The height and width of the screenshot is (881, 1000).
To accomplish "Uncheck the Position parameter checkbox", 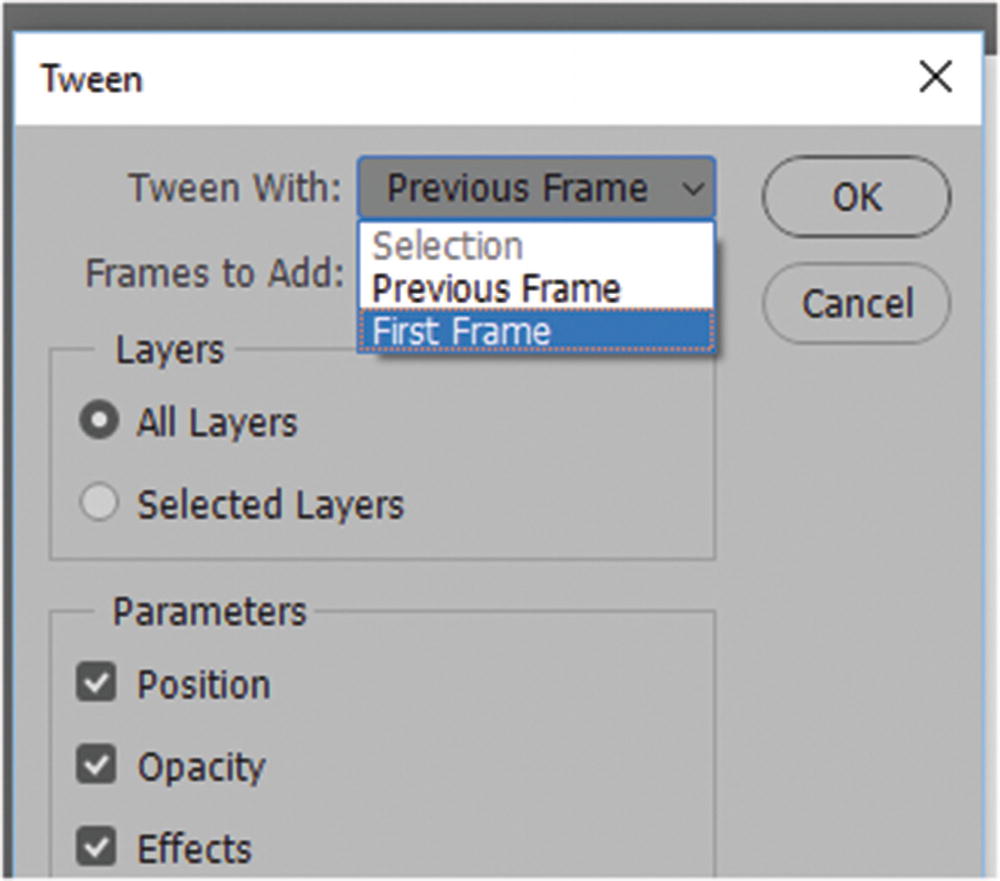I will [x=97, y=684].
